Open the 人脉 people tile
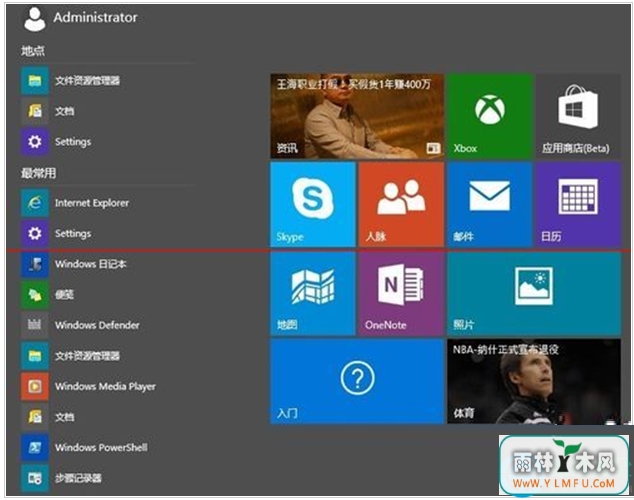 click(x=401, y=205)
